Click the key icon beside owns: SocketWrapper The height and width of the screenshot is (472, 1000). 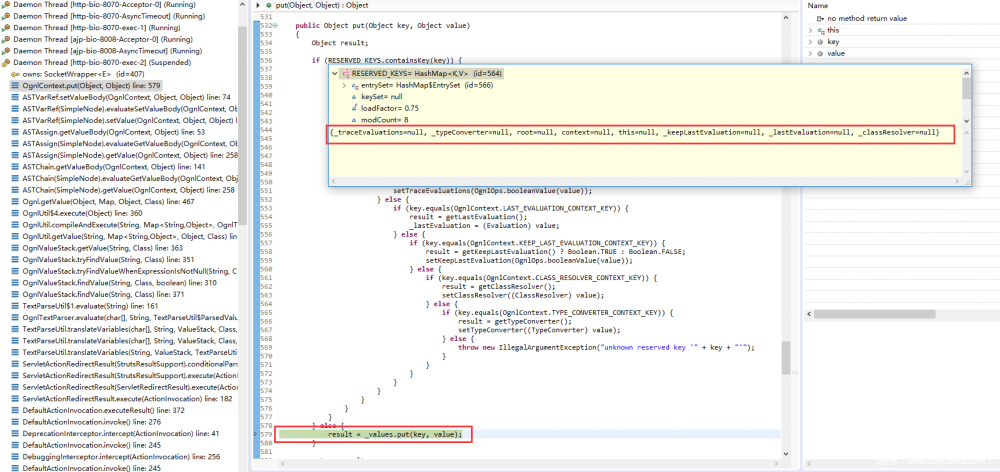(x=15, y=74)
